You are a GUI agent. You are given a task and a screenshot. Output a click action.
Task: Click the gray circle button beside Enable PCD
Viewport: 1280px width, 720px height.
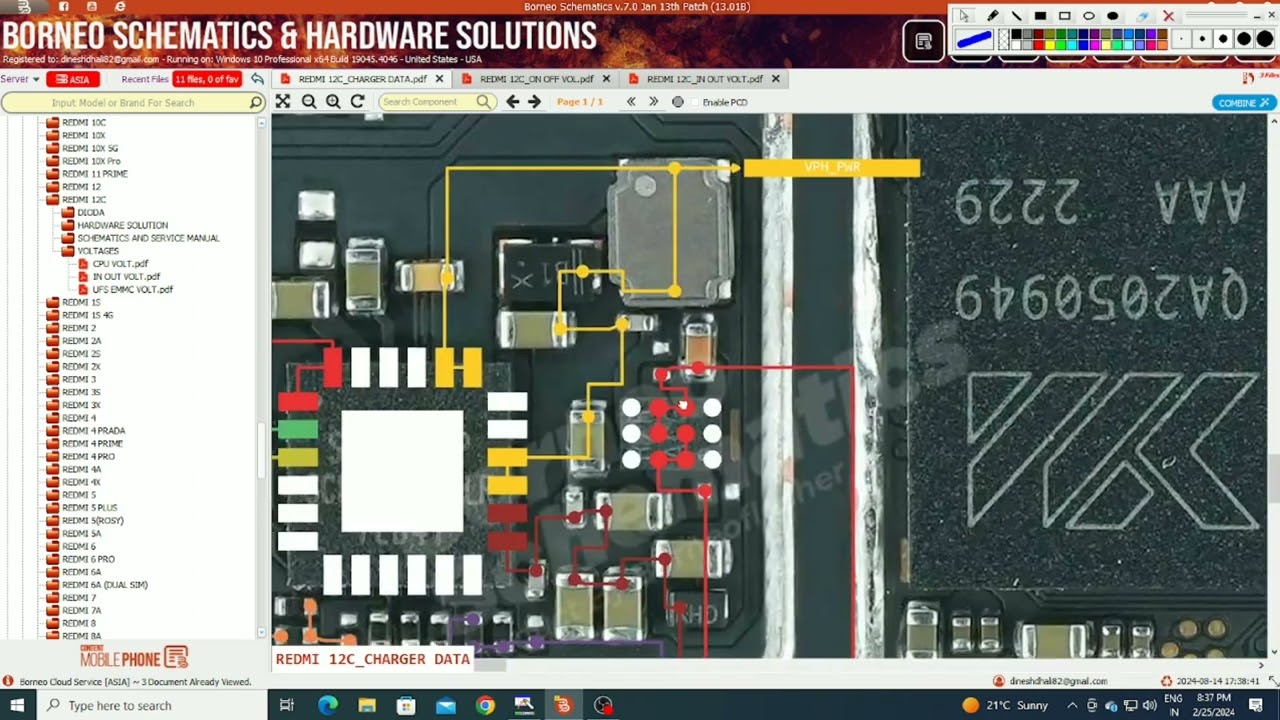pyautogui.click(x=678, y=102)
